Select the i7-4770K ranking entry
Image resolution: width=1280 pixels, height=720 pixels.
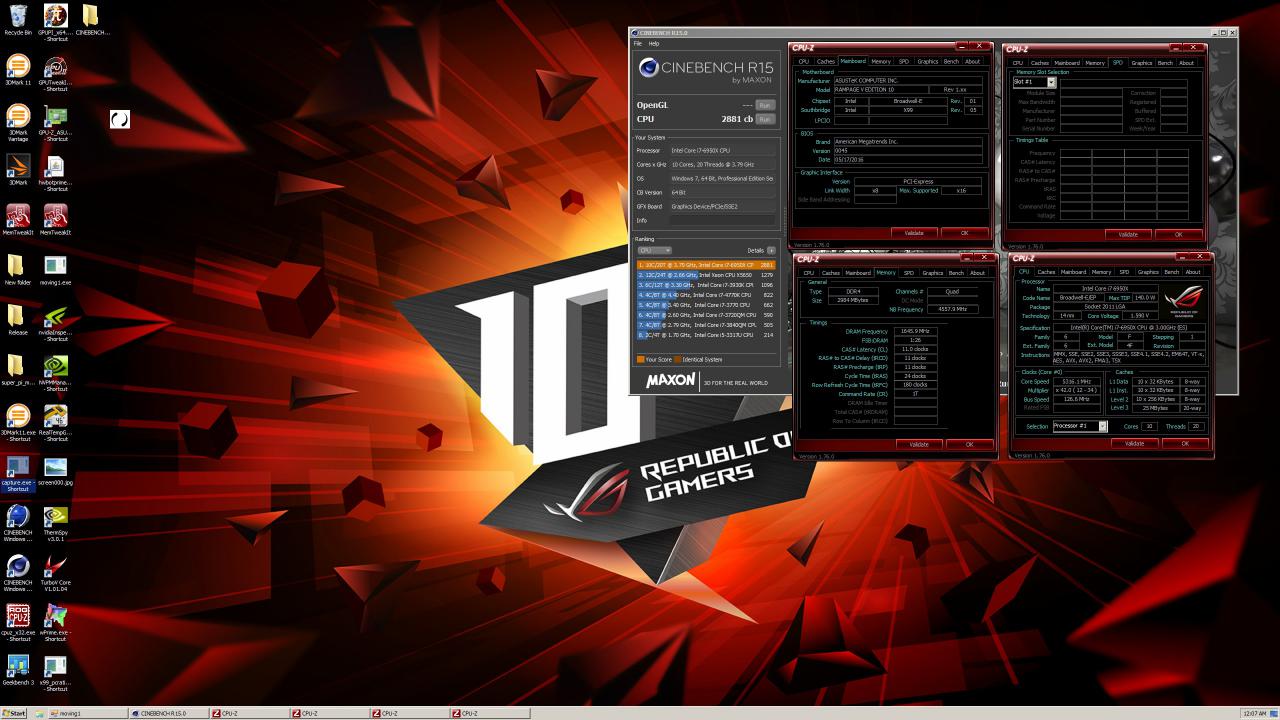tap(705, 295)
